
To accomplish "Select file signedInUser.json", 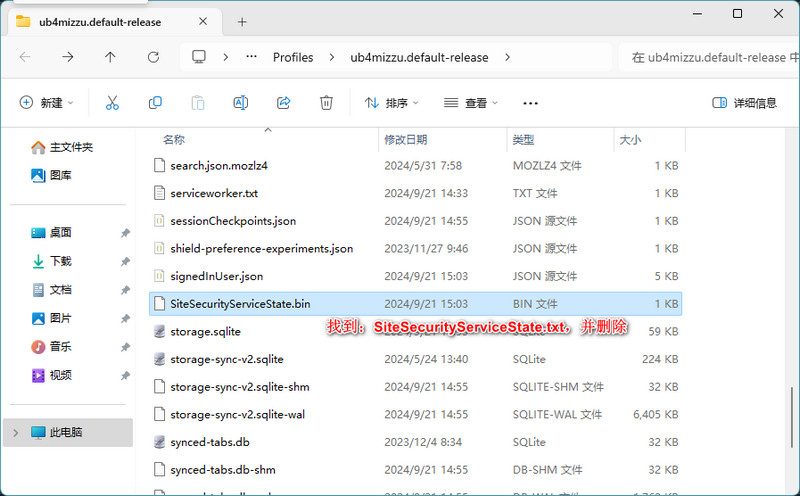I will click(x=415, y=276).
